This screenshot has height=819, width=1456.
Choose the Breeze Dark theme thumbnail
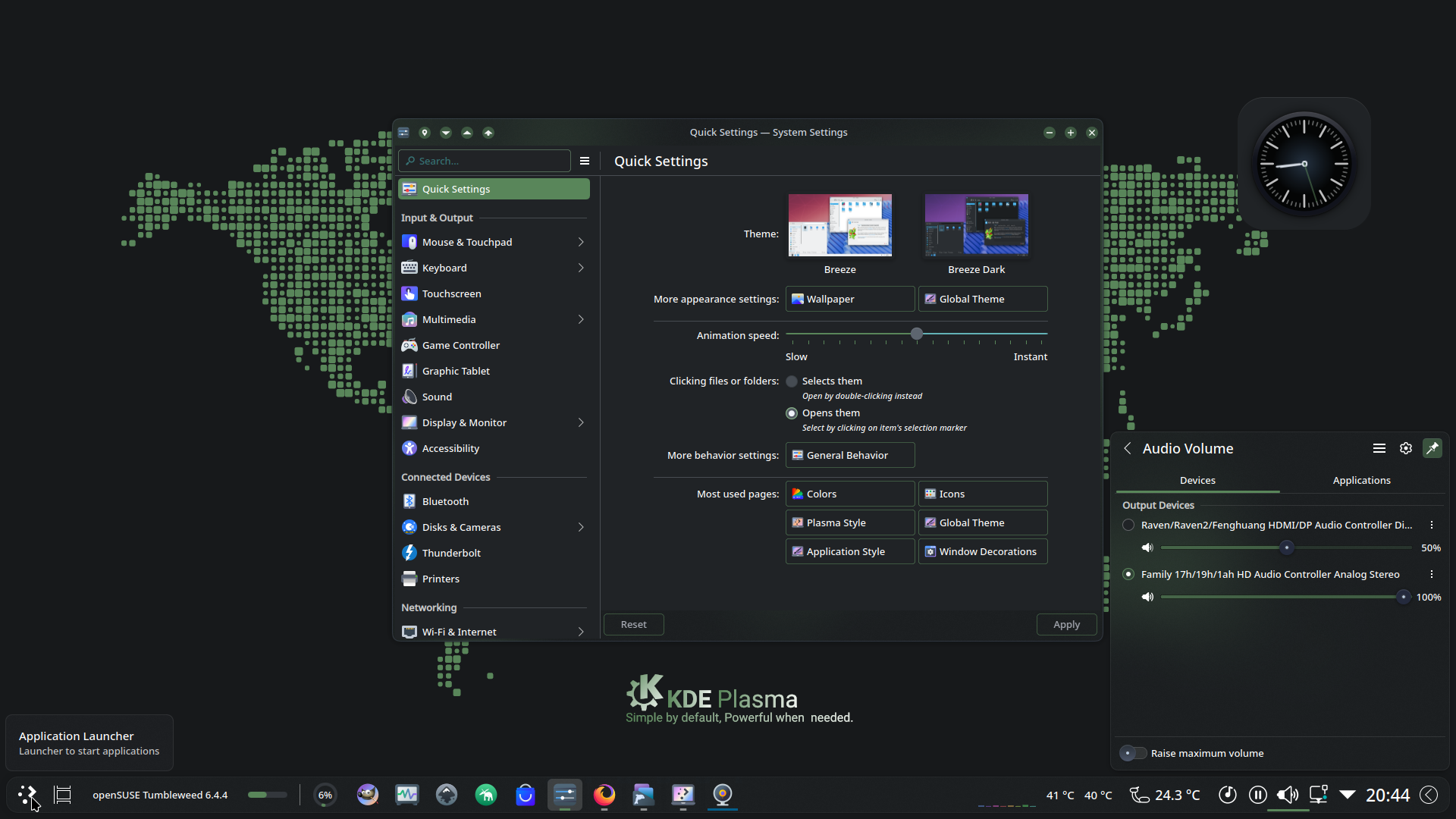click(x=977, y=225)
